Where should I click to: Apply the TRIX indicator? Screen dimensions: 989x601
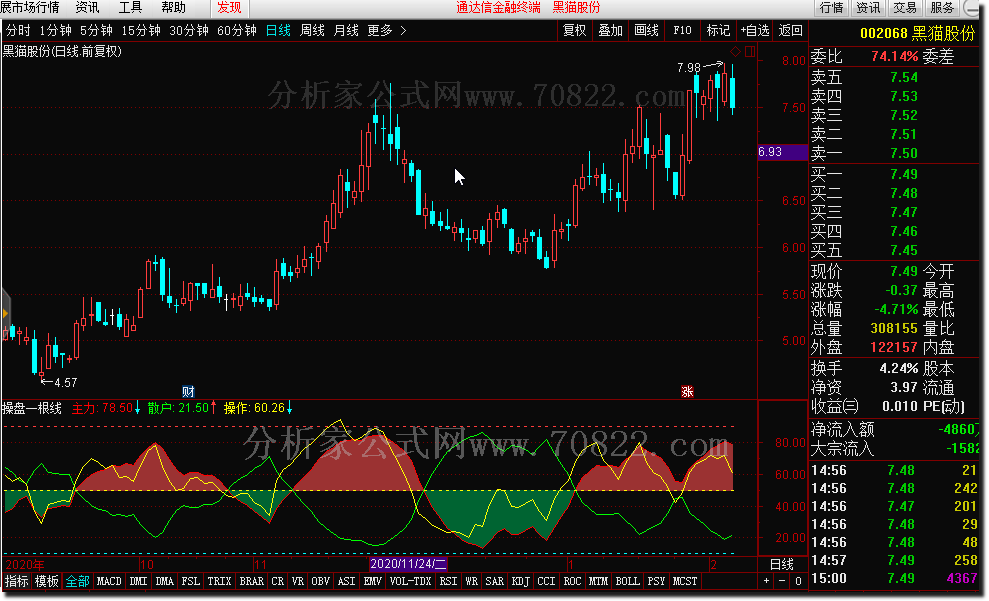(219, 581)
